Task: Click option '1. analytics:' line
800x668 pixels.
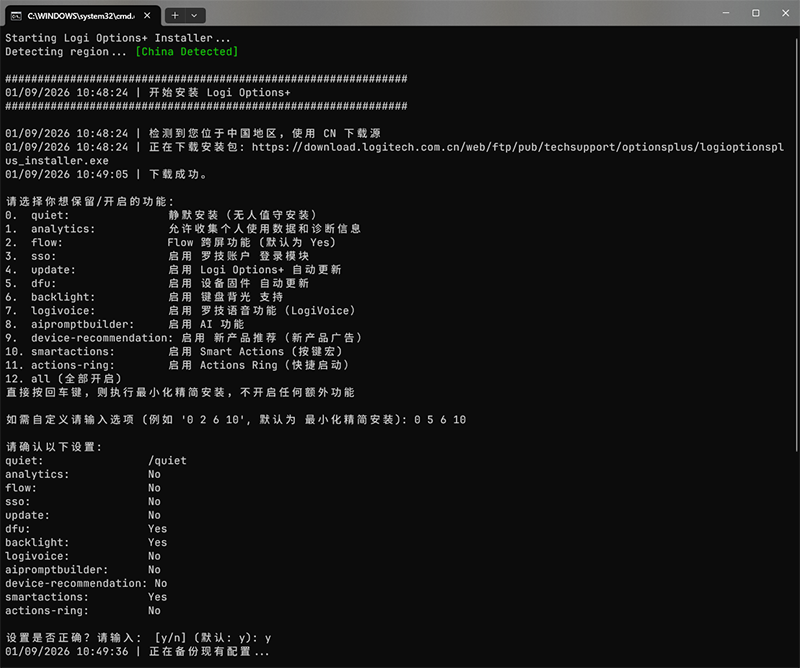Action: click(x=183, y=229)
